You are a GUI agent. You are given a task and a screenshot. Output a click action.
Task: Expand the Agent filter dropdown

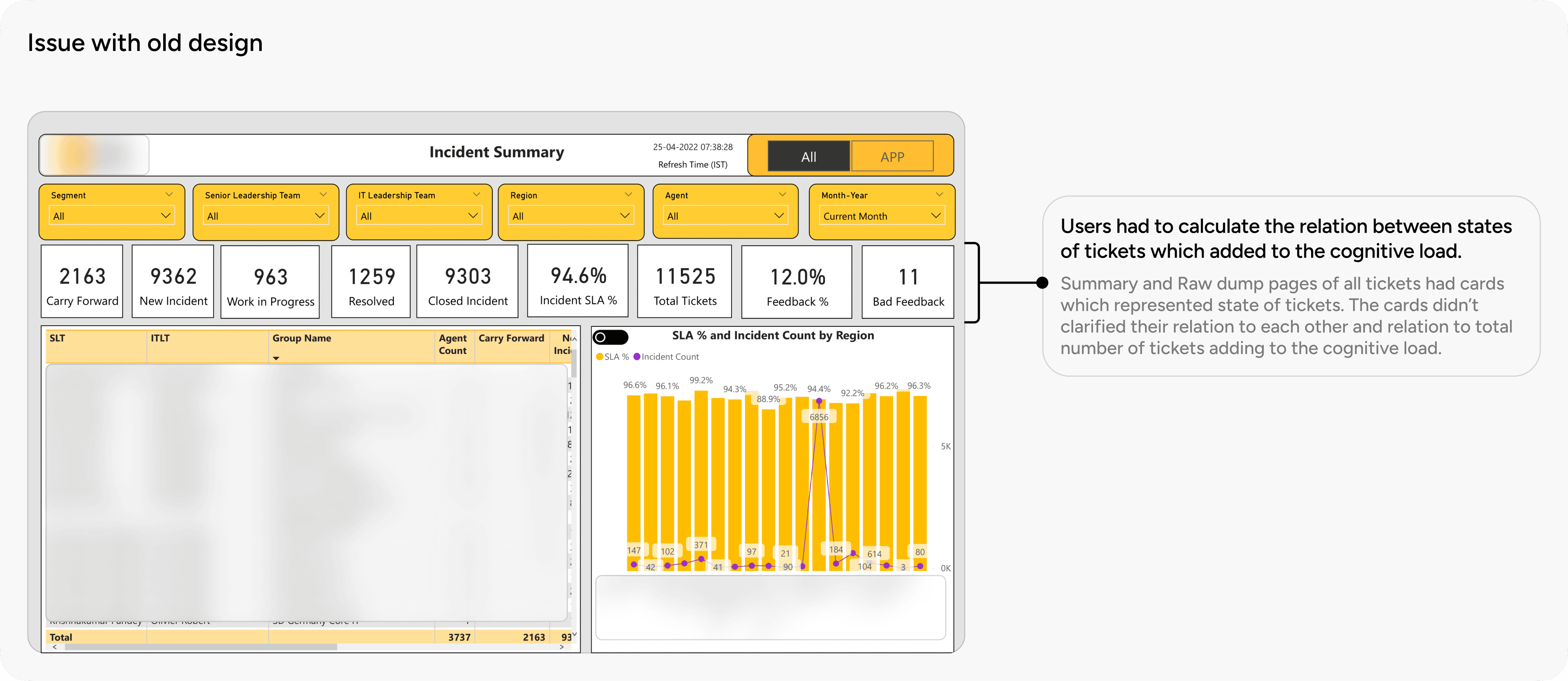[725, 215]
